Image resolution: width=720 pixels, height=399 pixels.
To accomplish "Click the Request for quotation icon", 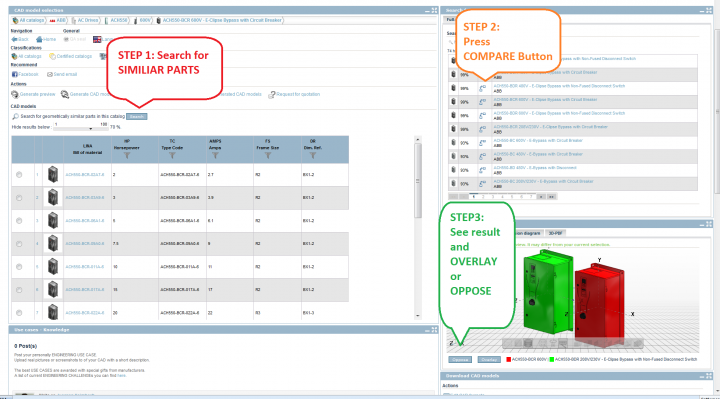I will 272,95.
